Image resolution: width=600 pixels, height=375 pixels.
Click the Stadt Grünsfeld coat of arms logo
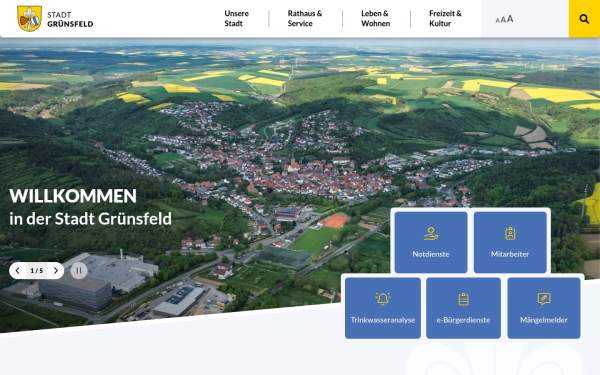coord(29,19)
